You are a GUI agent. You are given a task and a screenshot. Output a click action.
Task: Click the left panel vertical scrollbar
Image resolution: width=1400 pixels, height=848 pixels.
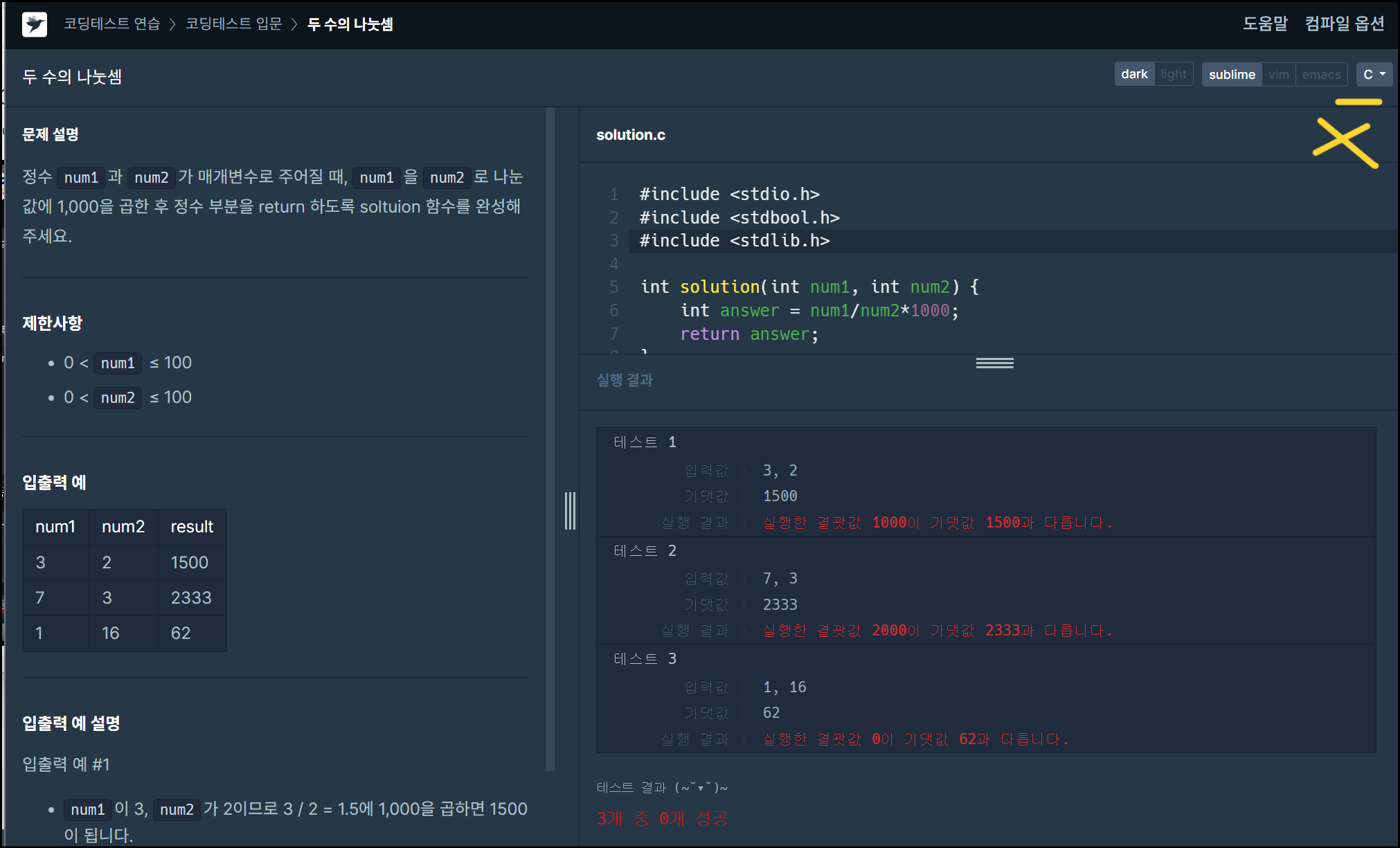[x=550, y=436]
